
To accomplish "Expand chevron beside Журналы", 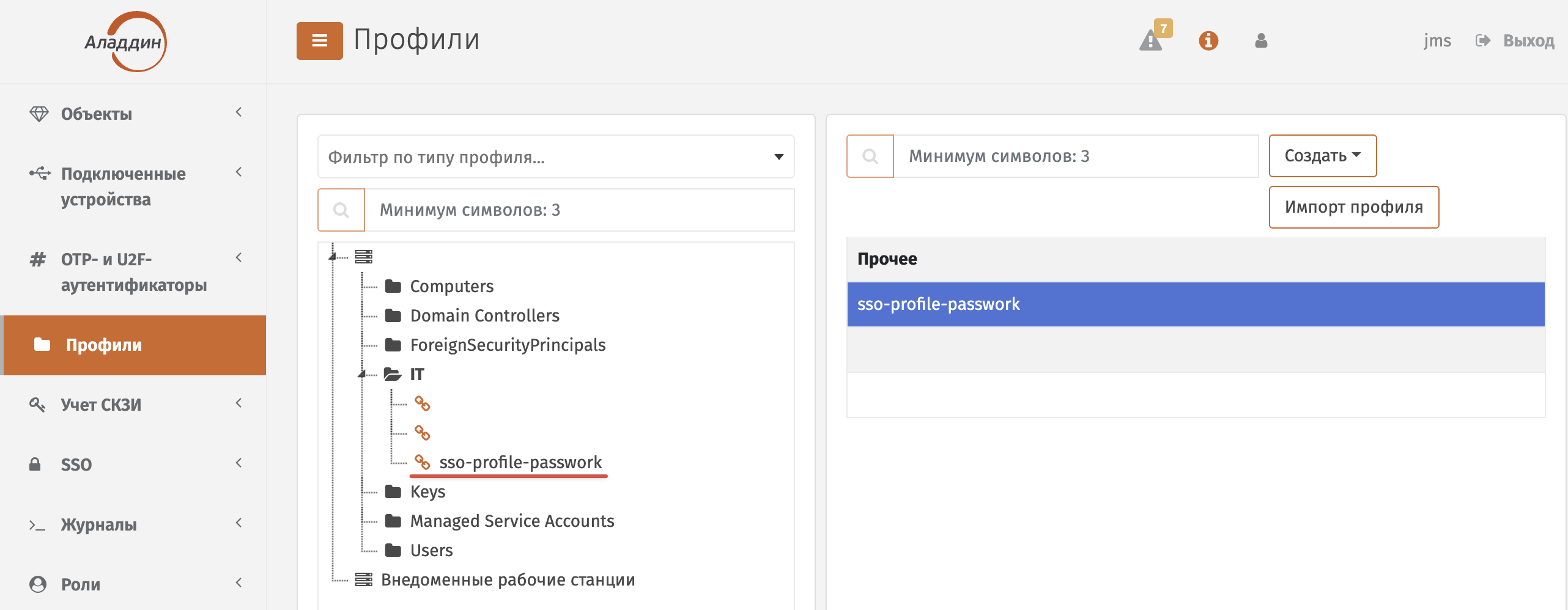I will click(239, 523).
